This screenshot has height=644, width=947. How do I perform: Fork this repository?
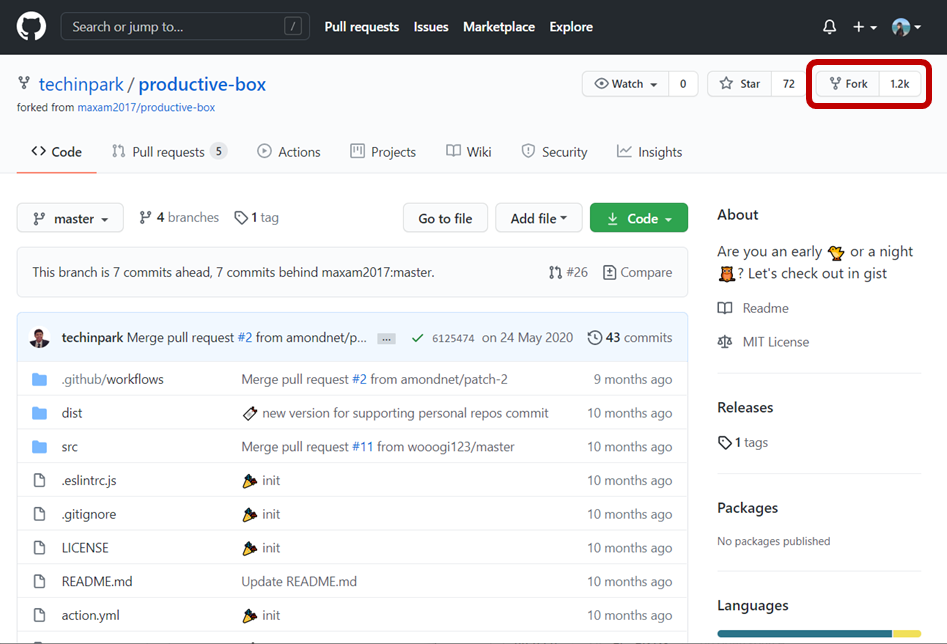click(848, 84)
